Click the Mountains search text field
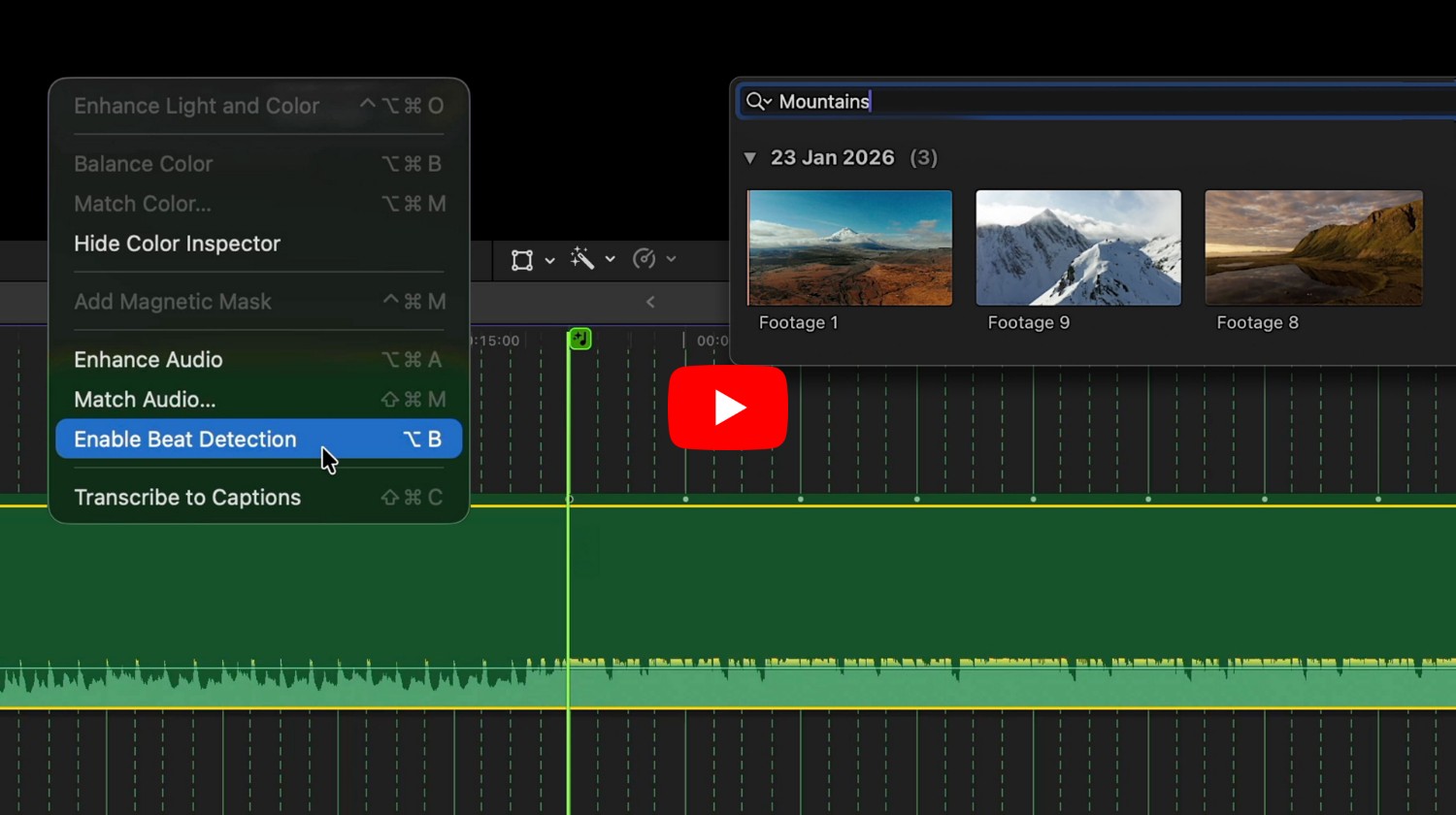The width and height of the screenshot is (1456, 815). click(x=1068, y=102)
